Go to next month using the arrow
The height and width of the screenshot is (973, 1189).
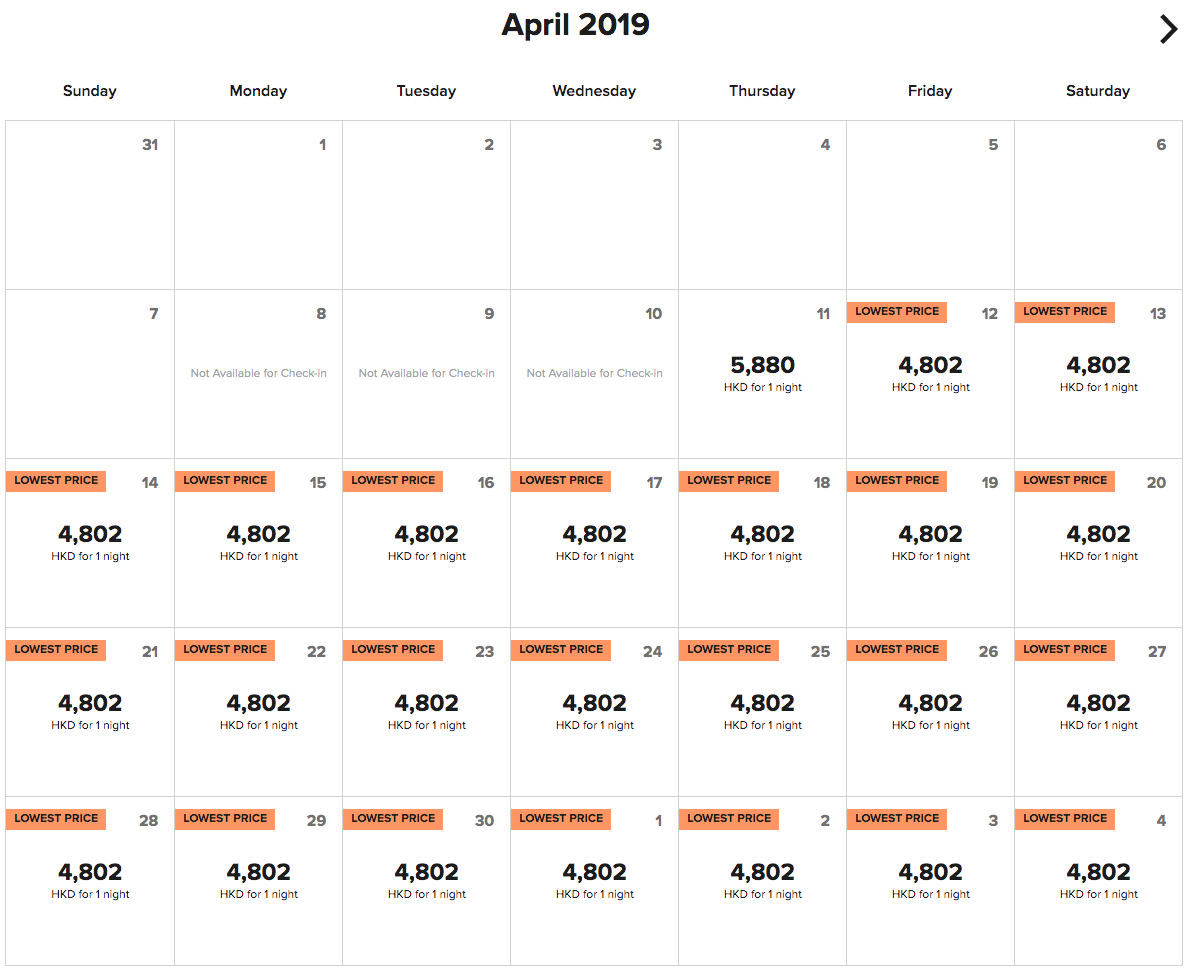[x=1168, y=30]
